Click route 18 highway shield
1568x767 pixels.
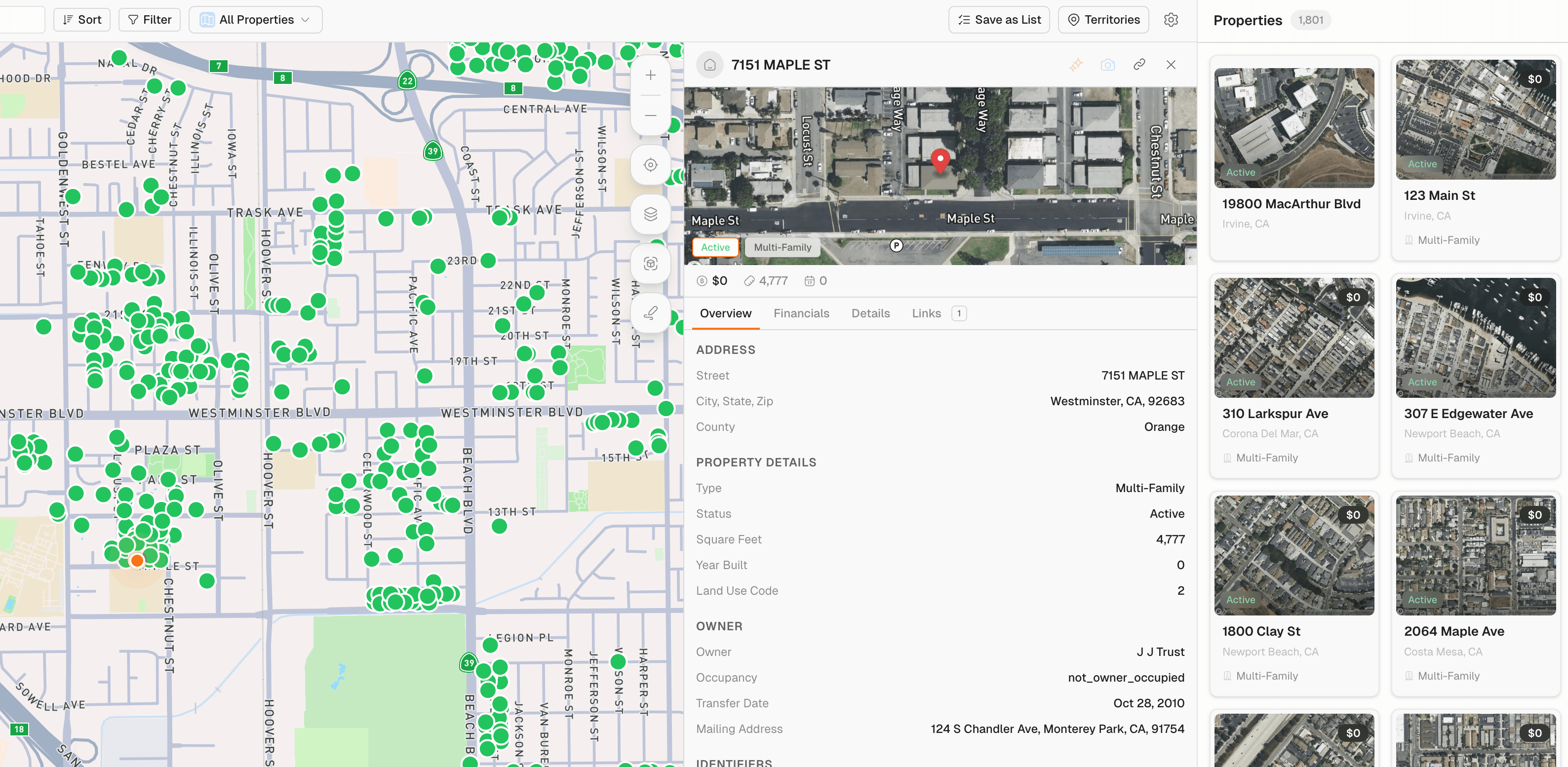point(19,729)
